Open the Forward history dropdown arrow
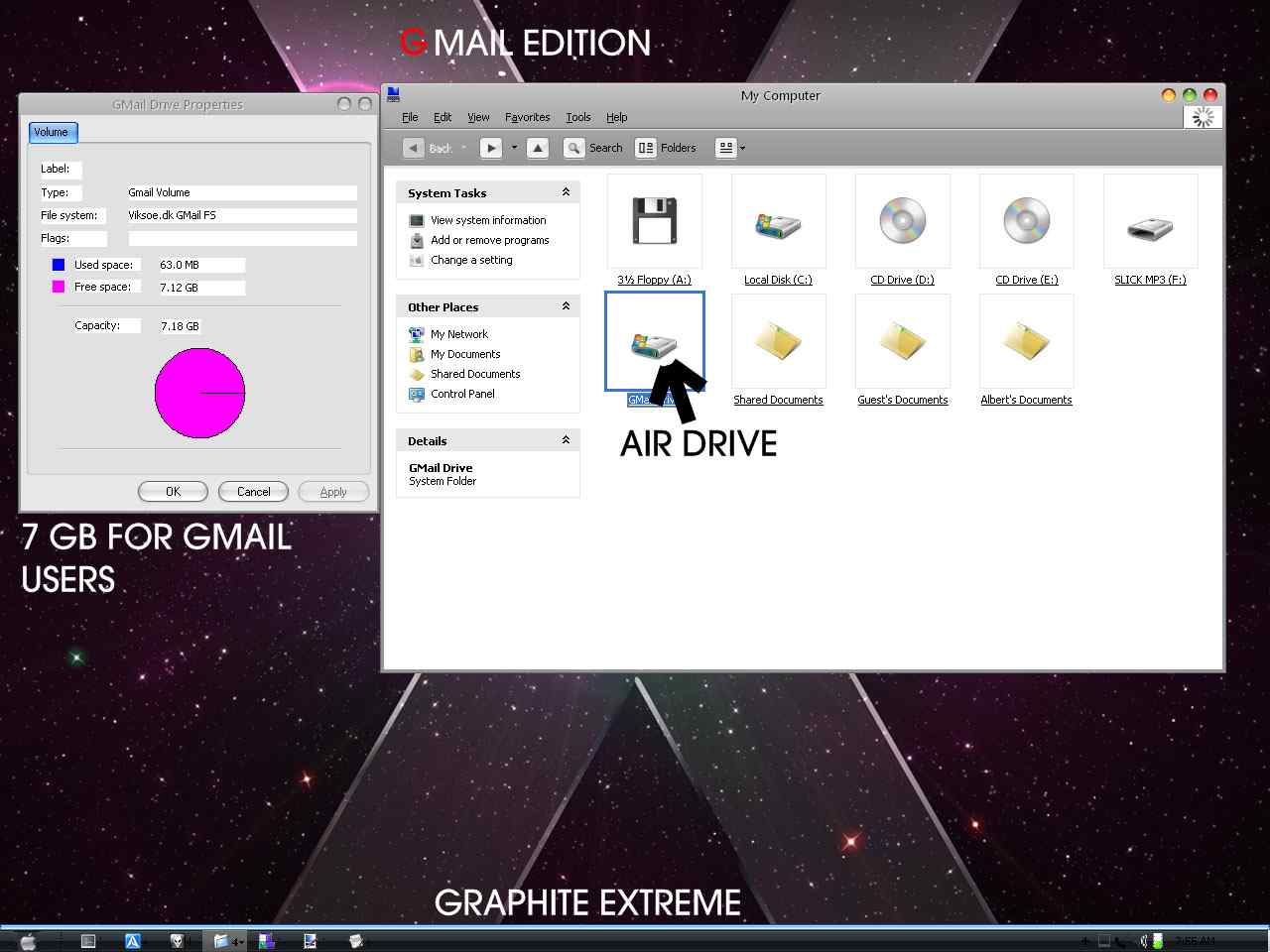Screen dimensions: 1270x952 pyautogui.click(x=514, y=148)
